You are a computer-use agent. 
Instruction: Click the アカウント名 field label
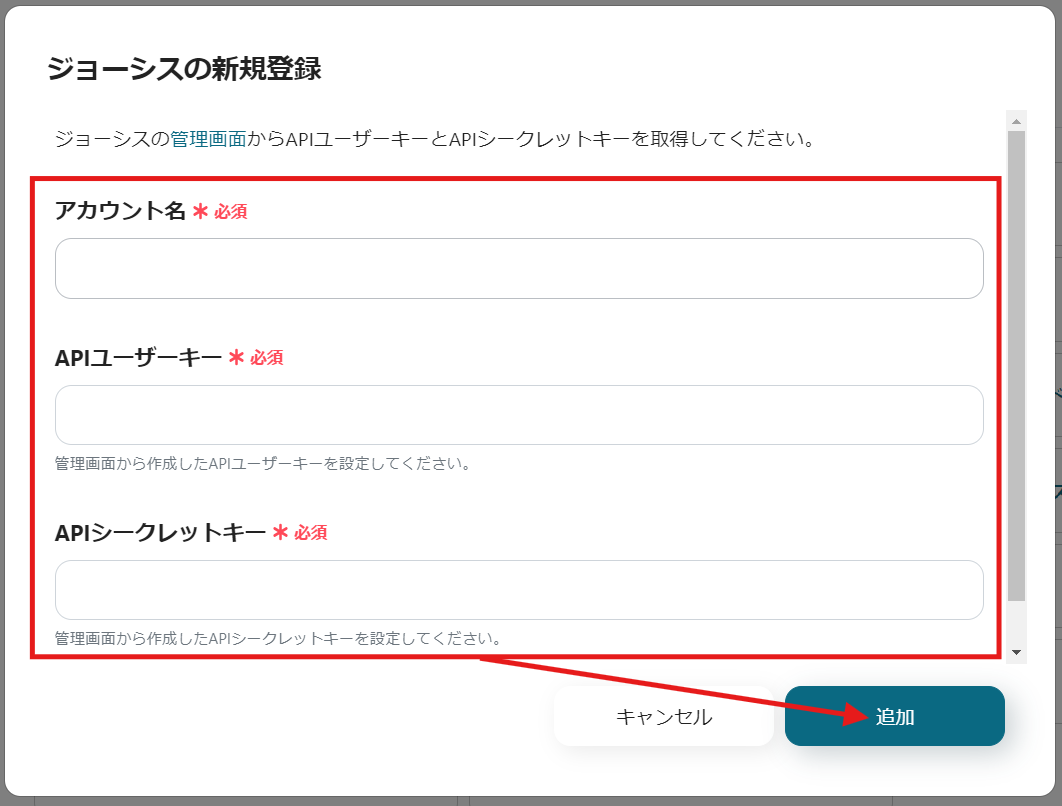pos(121,211)
